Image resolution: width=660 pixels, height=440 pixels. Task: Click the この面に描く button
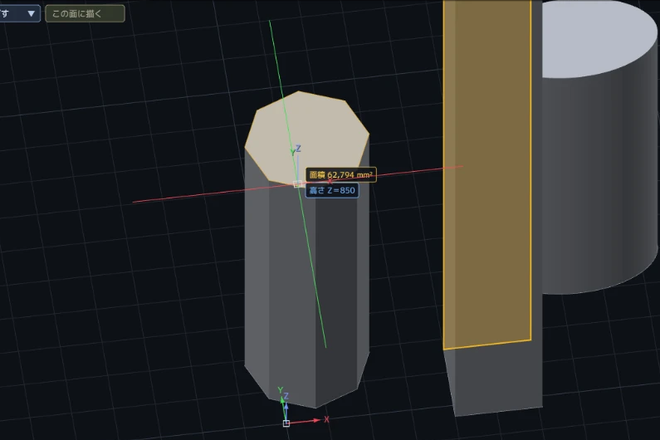coord(85,13)
